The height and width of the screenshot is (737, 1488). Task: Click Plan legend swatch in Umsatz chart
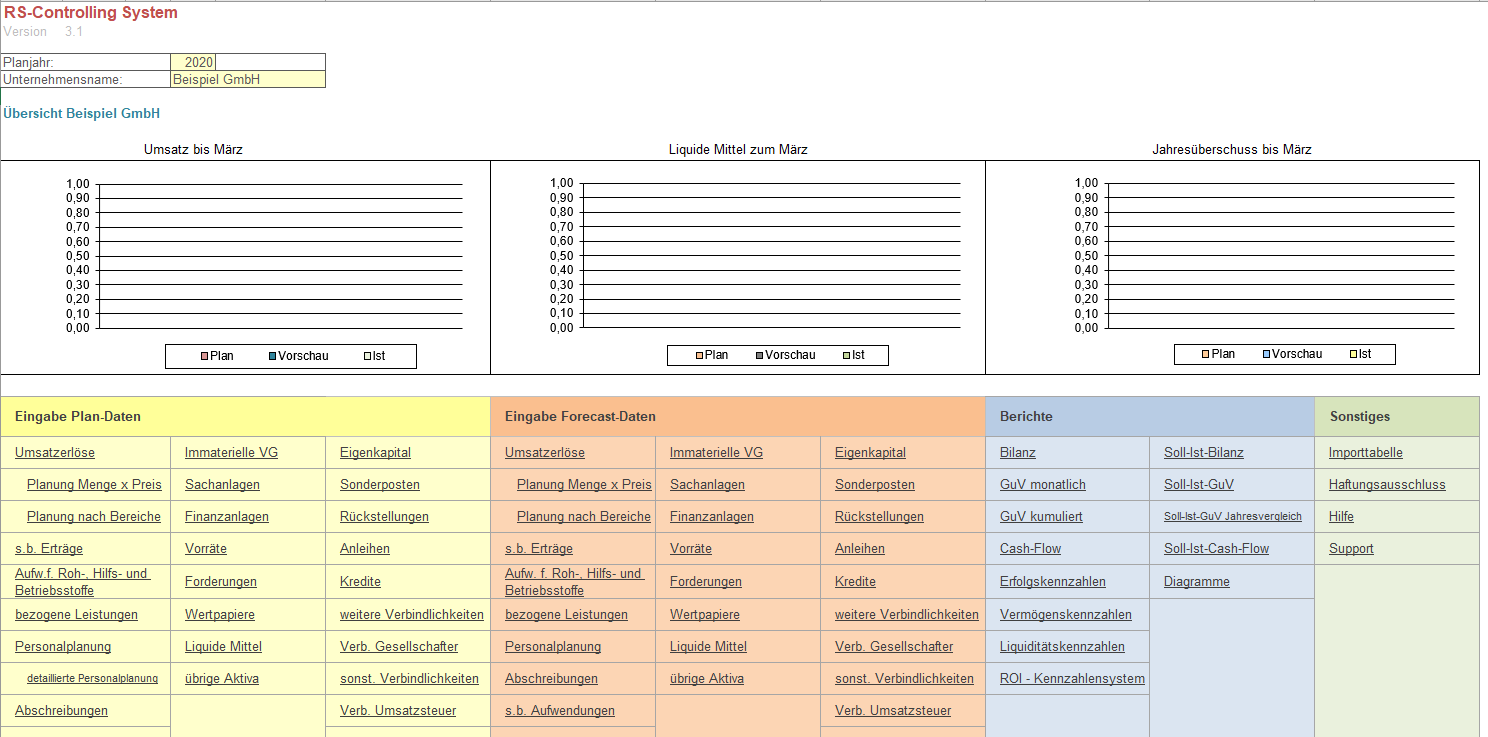(203, 356)
